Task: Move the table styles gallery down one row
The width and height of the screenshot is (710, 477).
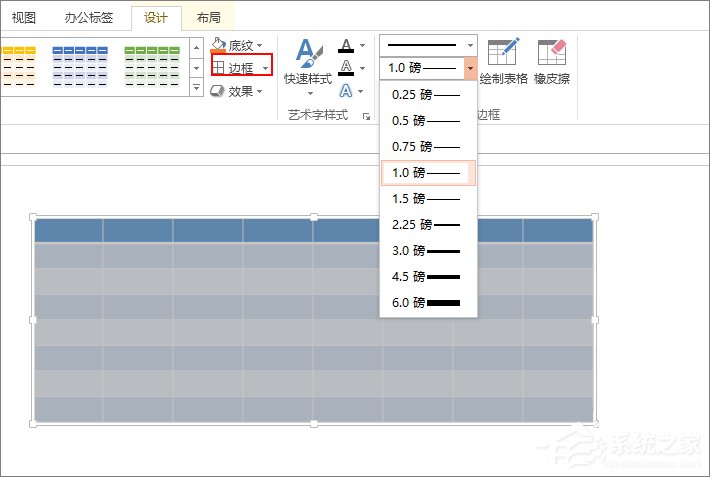Action: click(x=197, y=68)
